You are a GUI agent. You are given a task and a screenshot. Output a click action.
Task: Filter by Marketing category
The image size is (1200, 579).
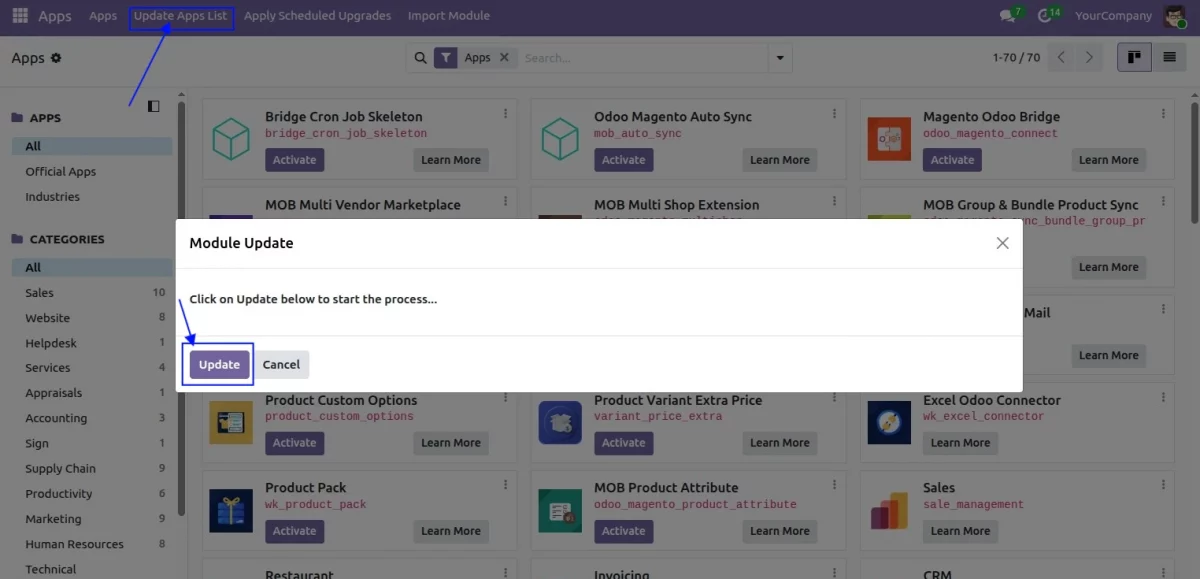tap(92, 519)
